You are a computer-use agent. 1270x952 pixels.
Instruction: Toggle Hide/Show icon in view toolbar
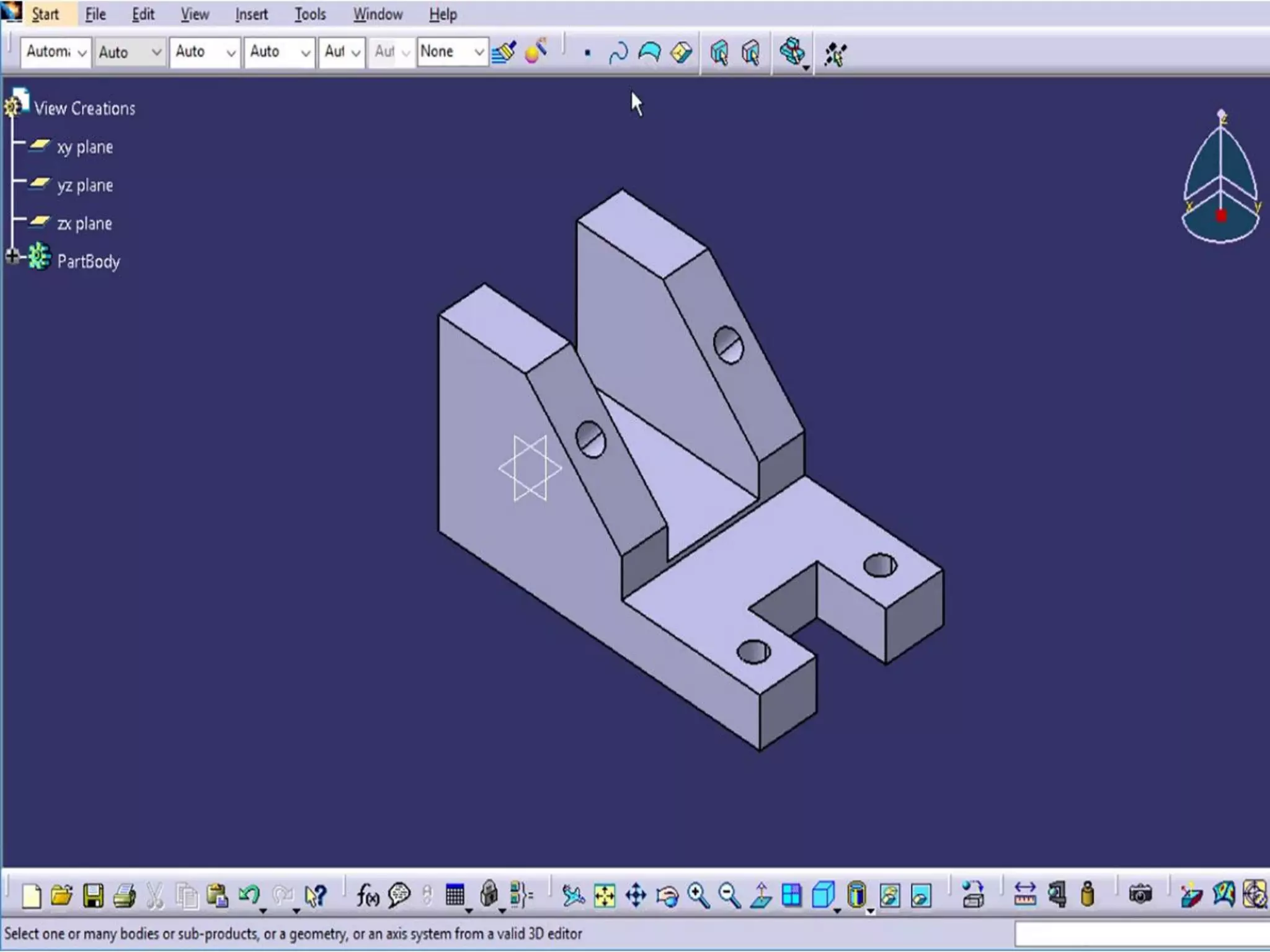tap(889, 896)
